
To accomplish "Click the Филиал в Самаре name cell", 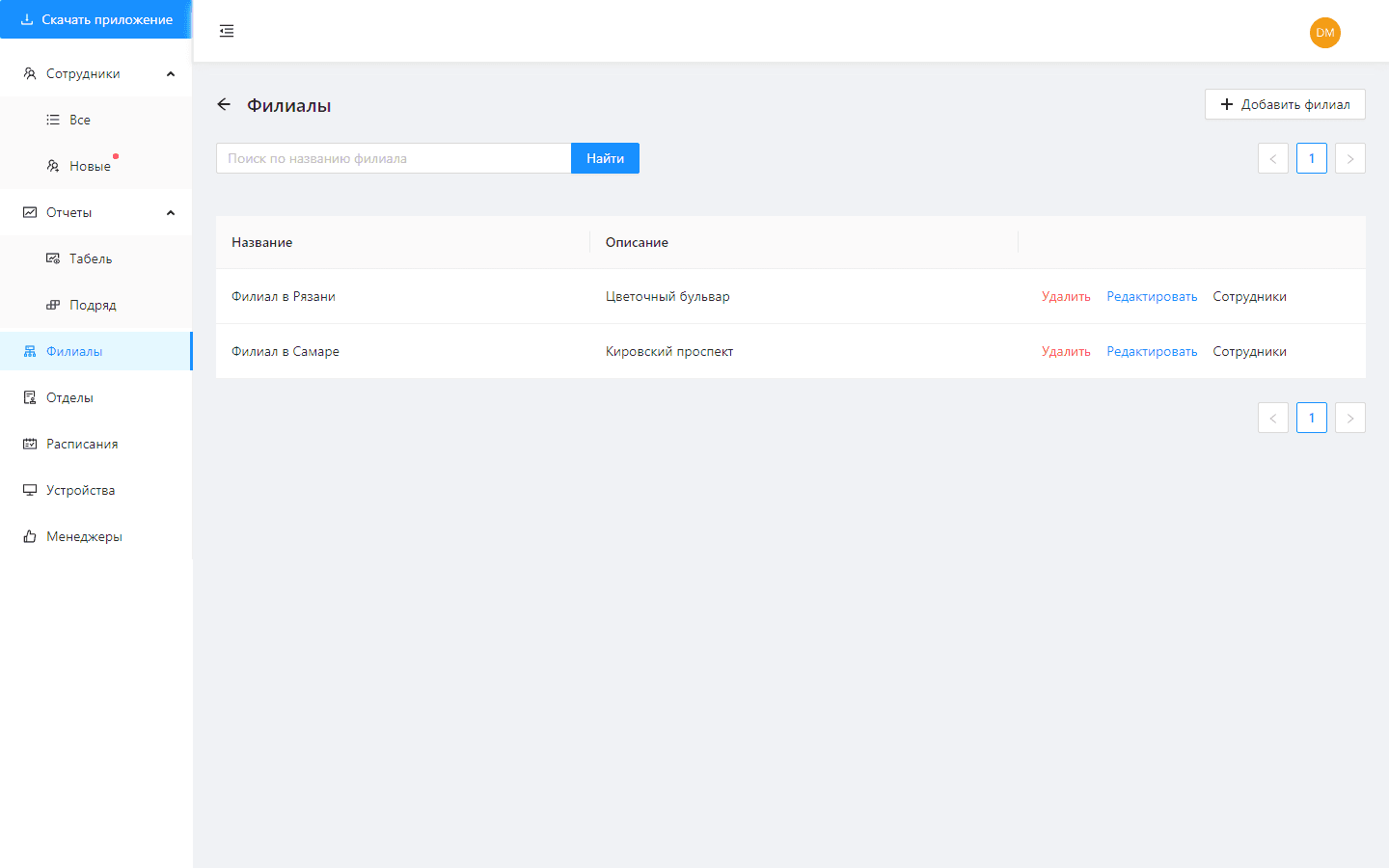I will point(403,351).
